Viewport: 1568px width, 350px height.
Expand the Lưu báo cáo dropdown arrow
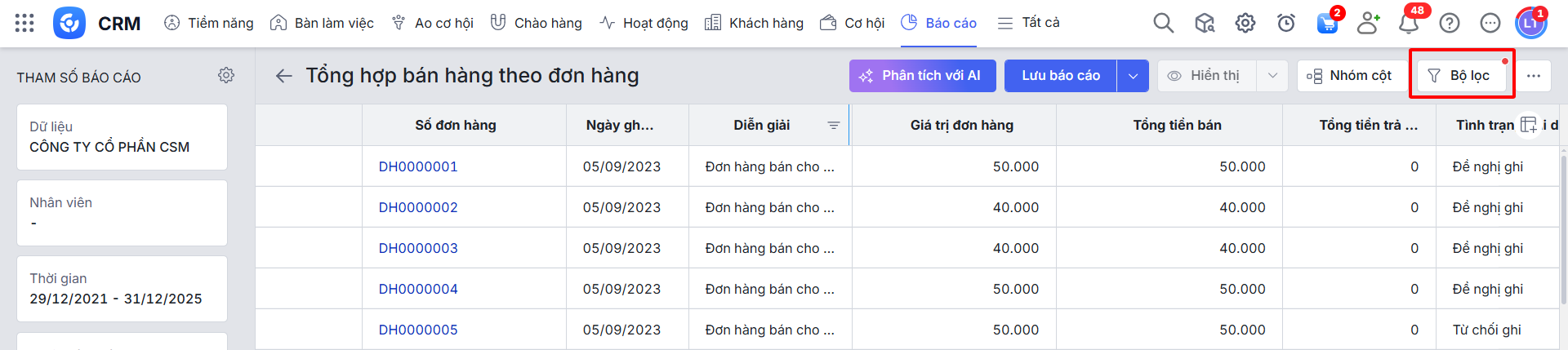1133,76
